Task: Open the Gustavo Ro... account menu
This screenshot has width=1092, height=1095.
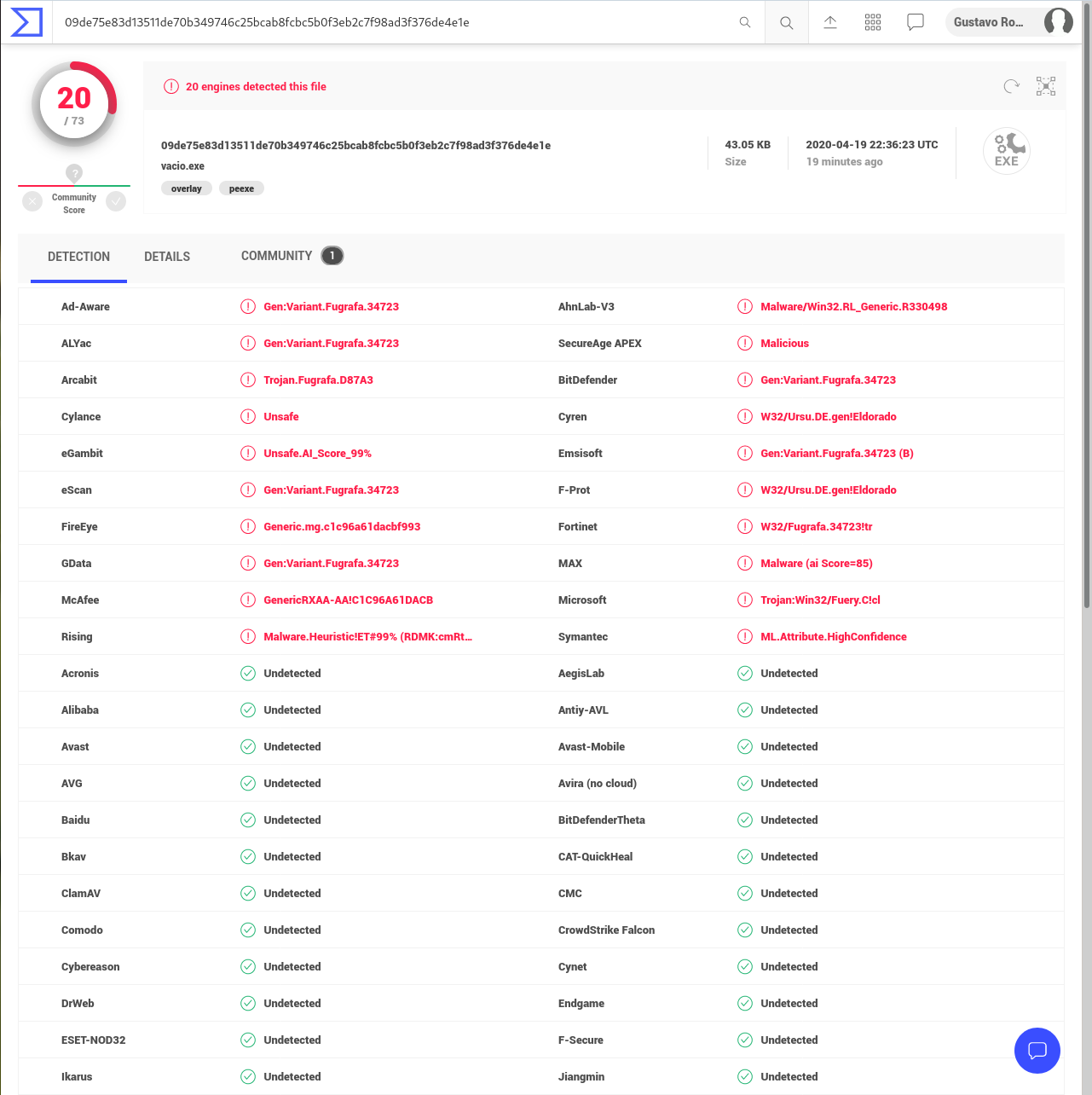Action: pos(1011,22)
